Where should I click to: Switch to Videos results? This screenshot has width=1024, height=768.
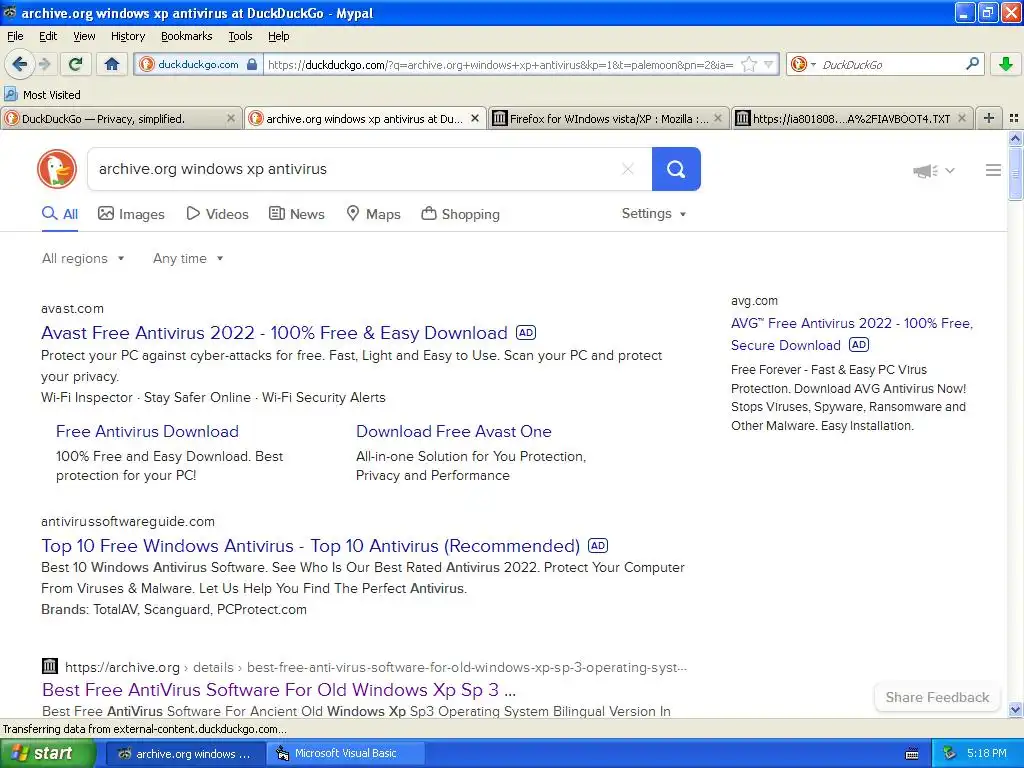(217, 214)
